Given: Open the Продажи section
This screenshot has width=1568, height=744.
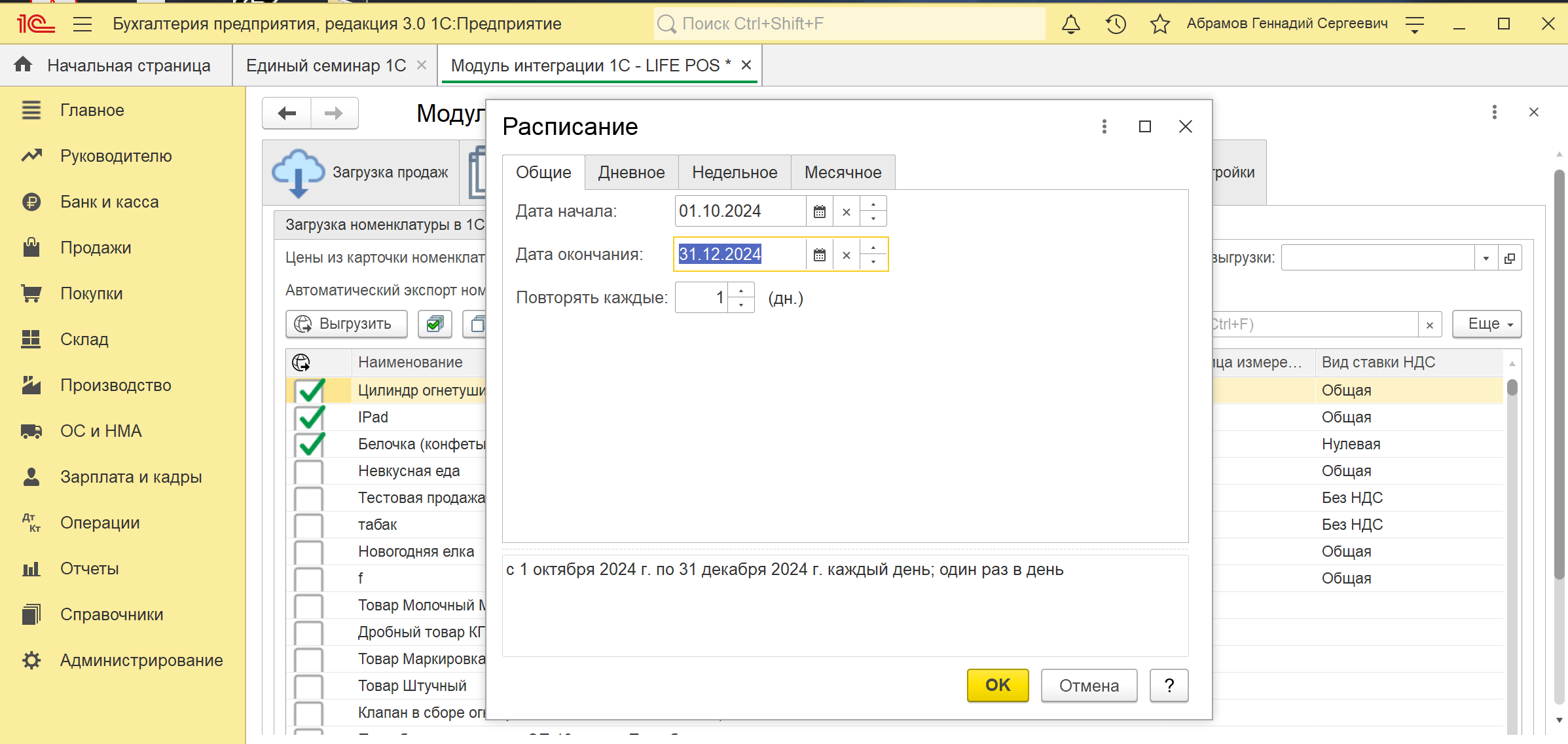Looking at the screenshot, I should (96, 248).
